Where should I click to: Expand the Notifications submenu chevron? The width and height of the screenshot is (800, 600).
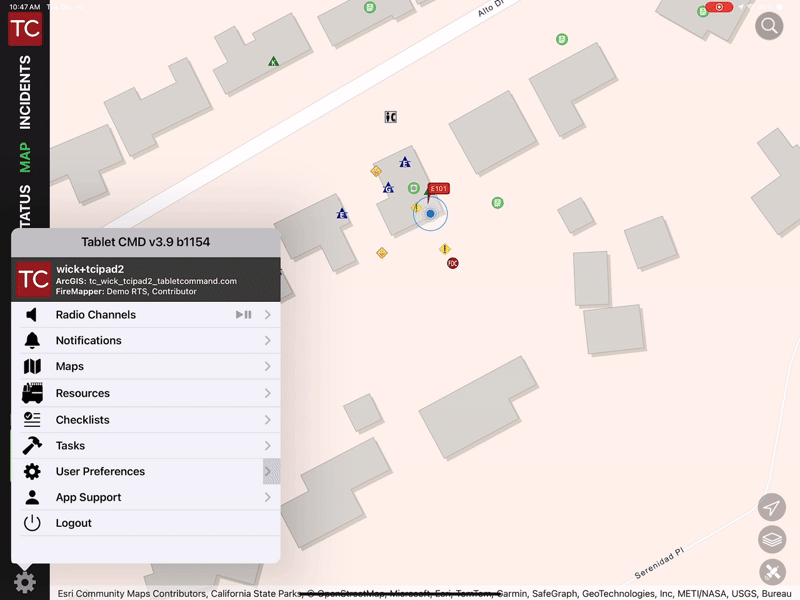(x=268, y=341)
